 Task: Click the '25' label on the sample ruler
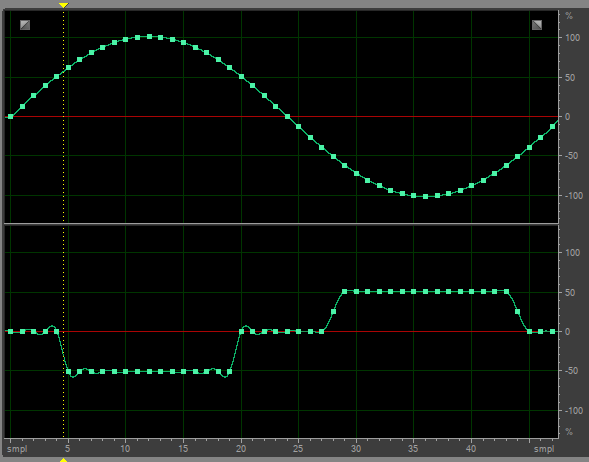(298, 448)
